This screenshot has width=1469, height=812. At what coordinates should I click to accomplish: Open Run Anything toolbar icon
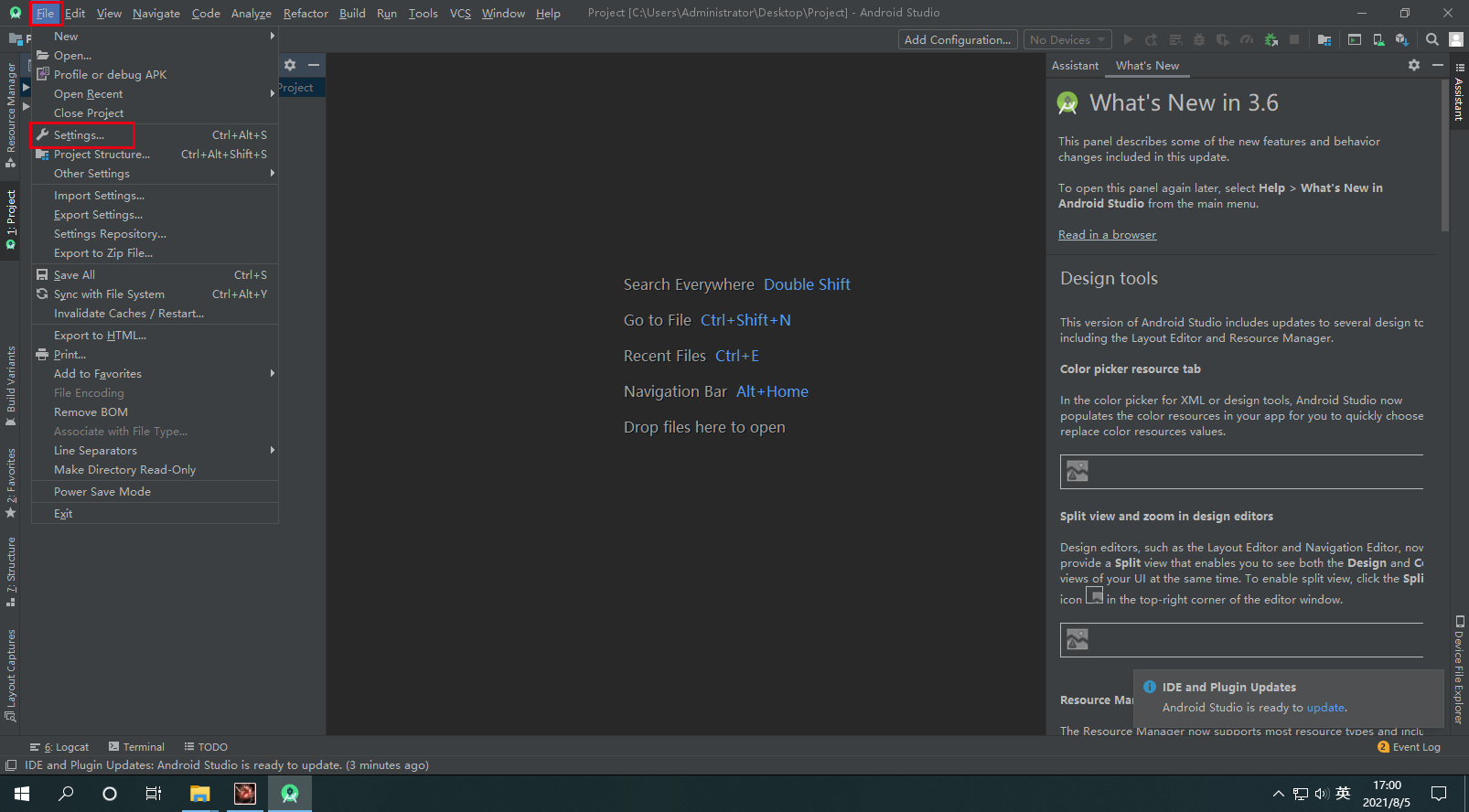(1355, 39)
